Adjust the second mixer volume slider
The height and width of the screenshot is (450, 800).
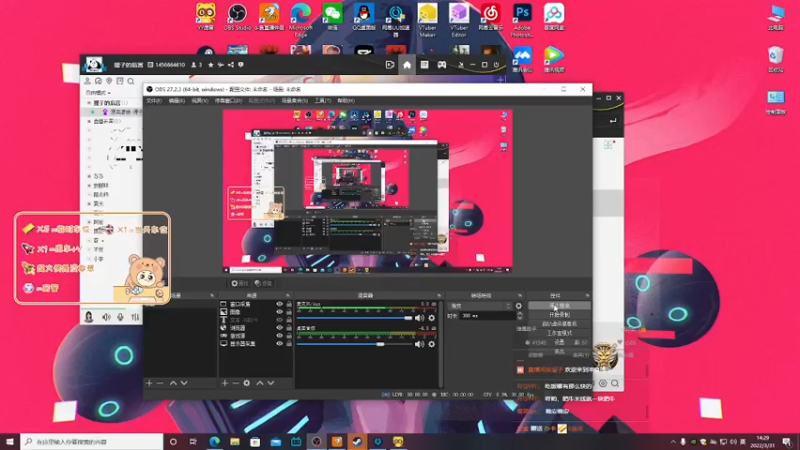[x=355, y=344]
